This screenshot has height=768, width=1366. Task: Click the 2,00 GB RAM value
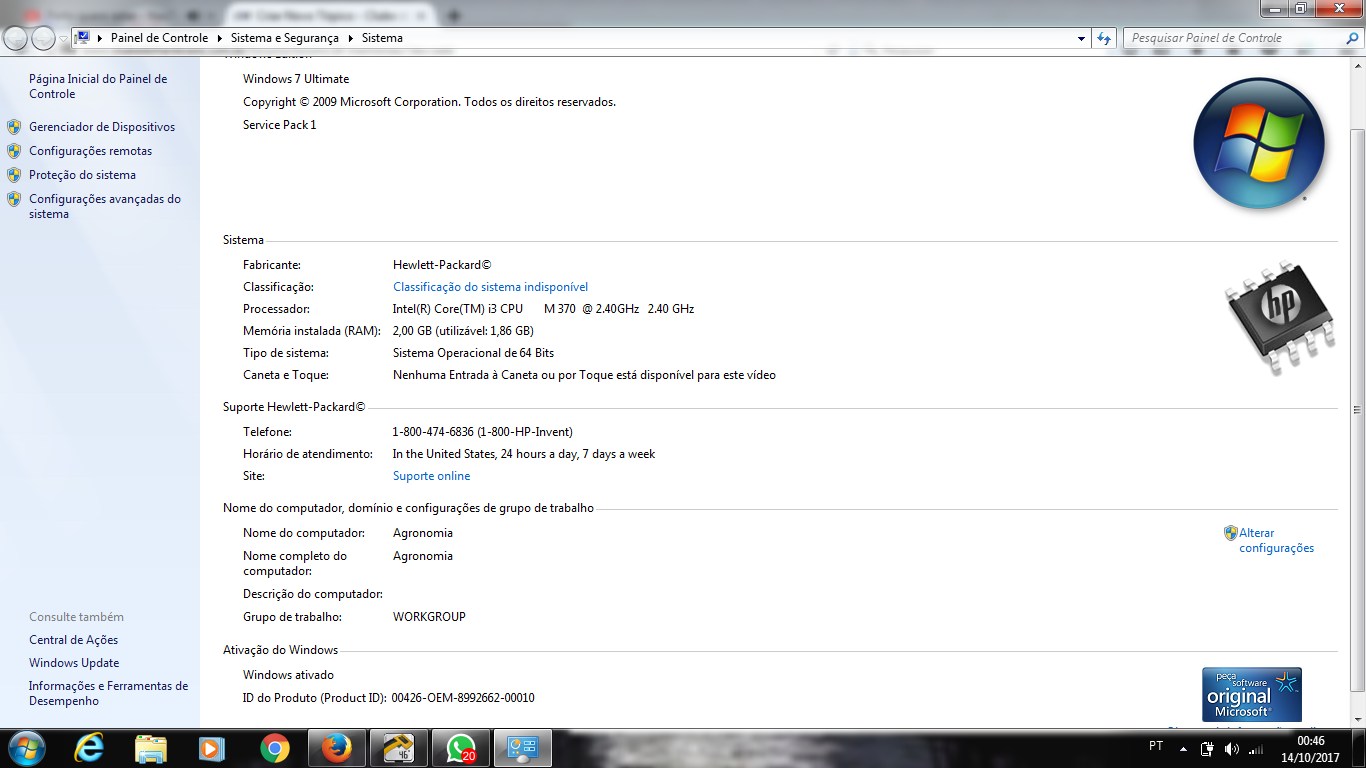(x=463, y=331)
